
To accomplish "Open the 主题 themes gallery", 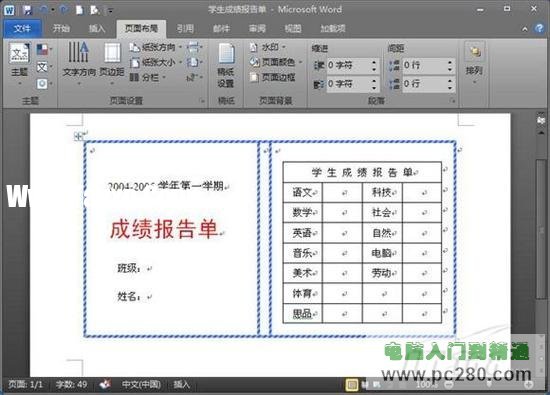I will (20, 64).
